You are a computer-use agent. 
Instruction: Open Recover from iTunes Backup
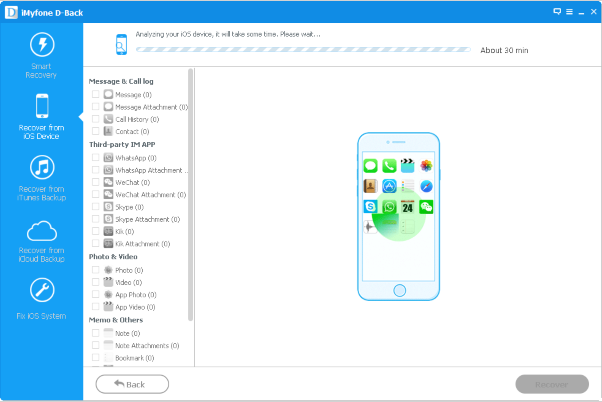(x=41, y=178)
